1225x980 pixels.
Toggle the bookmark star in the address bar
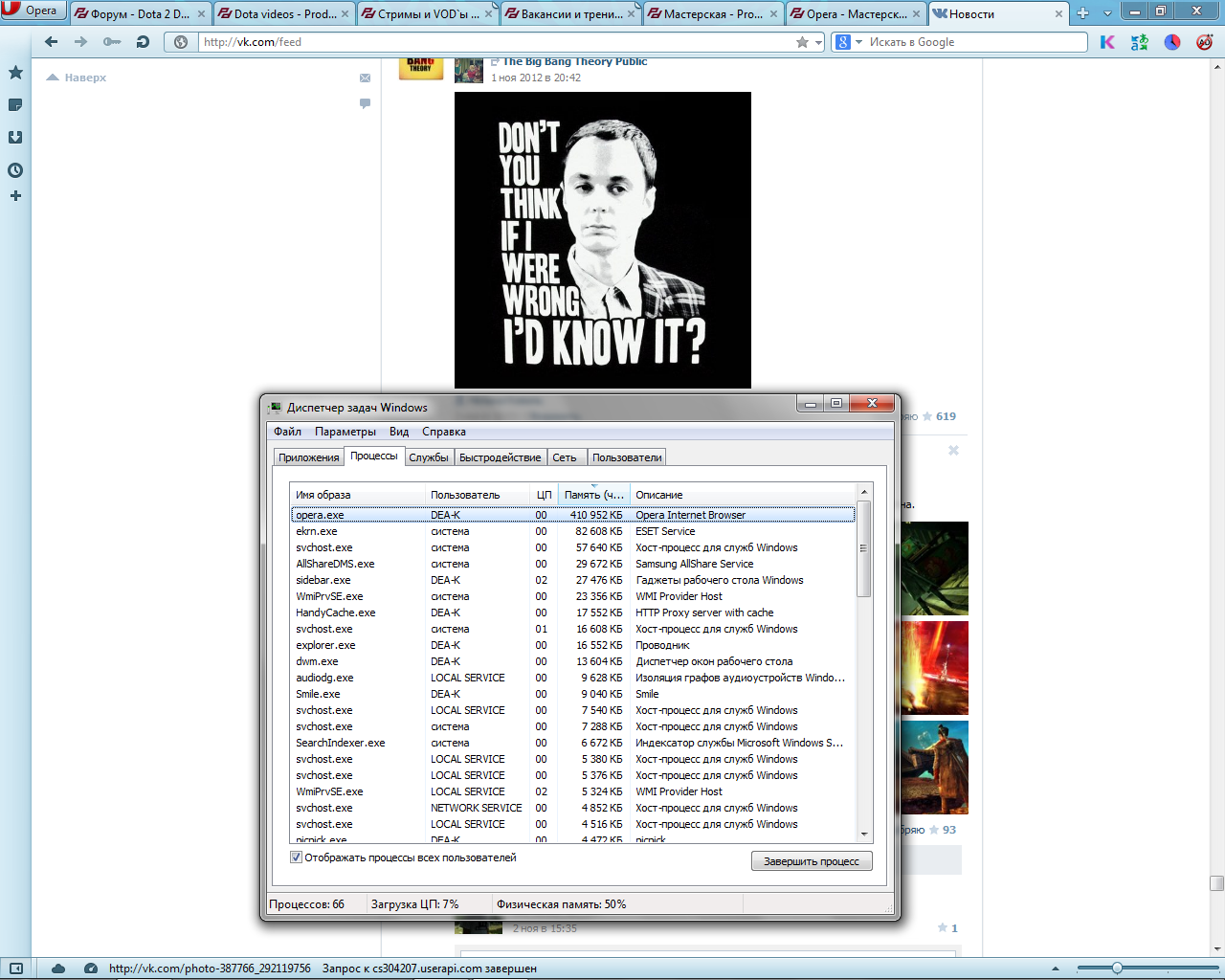804,41
